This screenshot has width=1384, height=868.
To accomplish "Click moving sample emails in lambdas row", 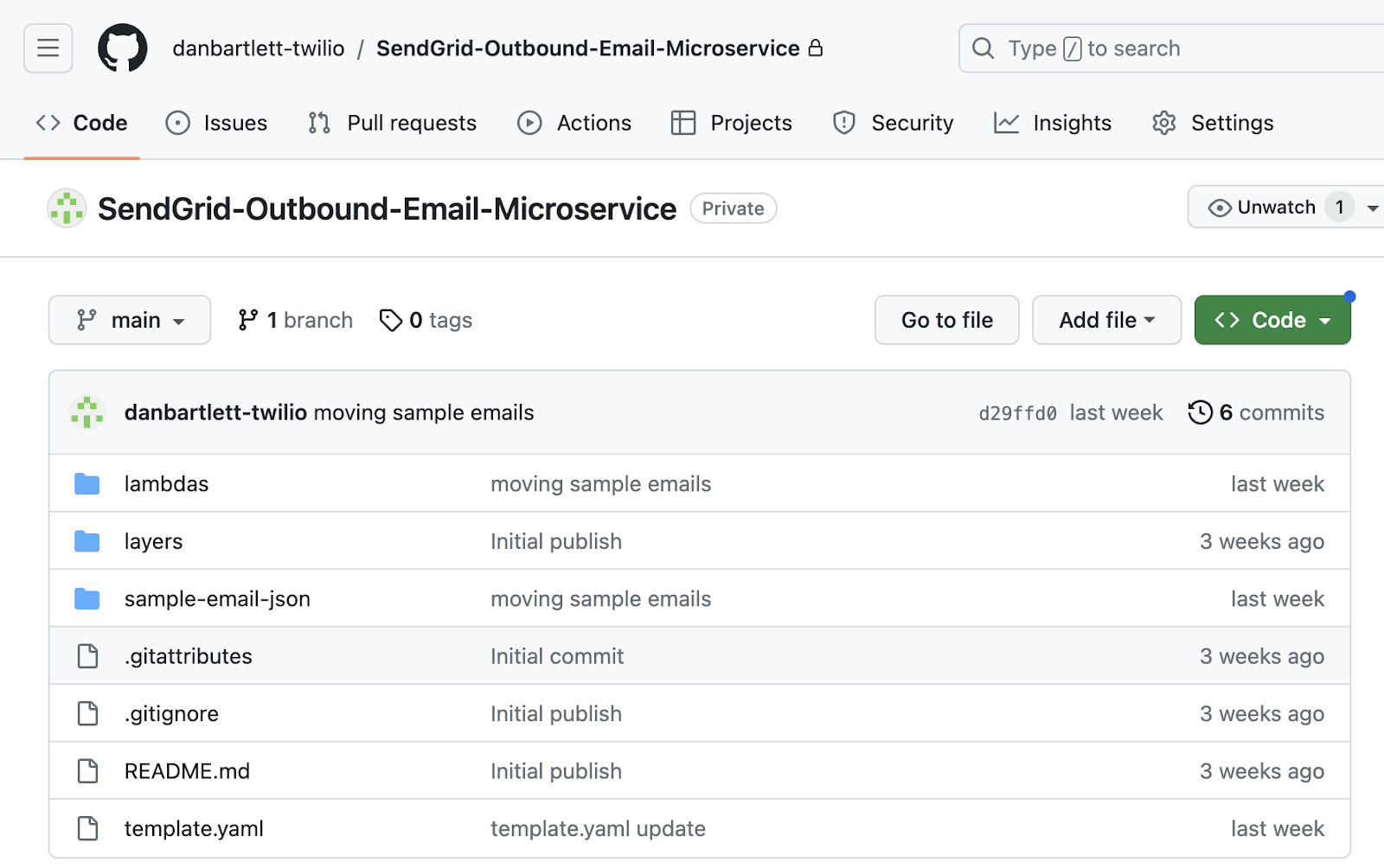I will point(600,484).
